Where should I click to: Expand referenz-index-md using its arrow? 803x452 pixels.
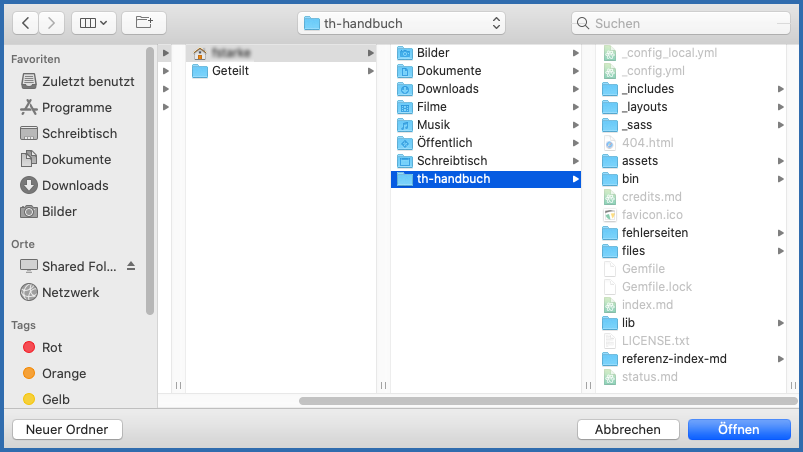tap(780, 359)
